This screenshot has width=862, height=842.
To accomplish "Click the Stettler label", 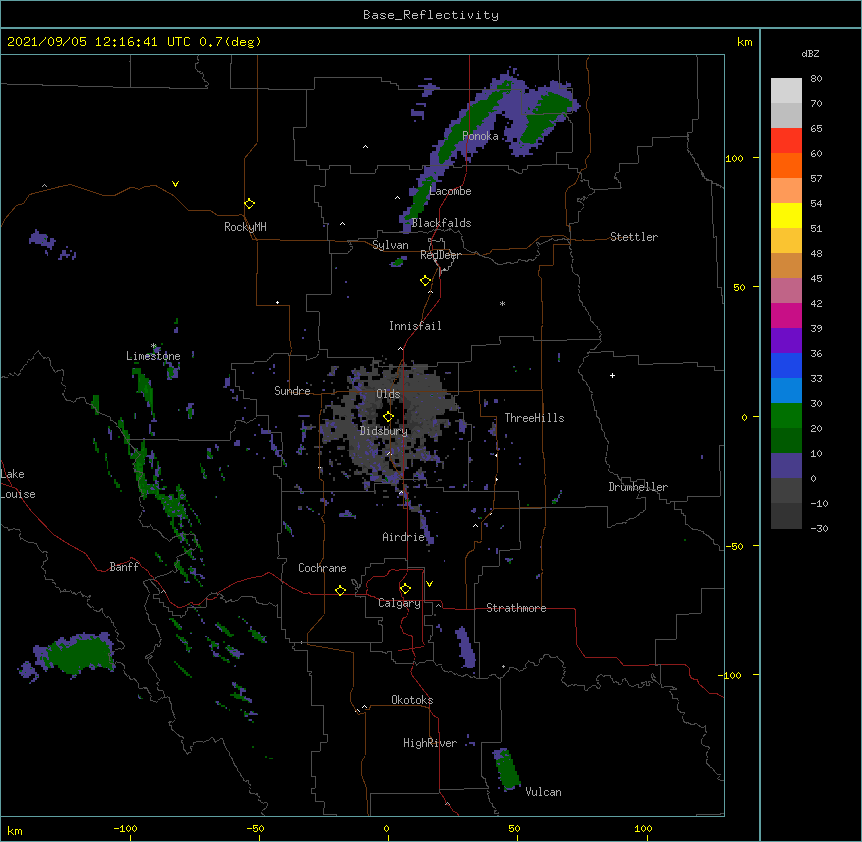I will 634,237.
